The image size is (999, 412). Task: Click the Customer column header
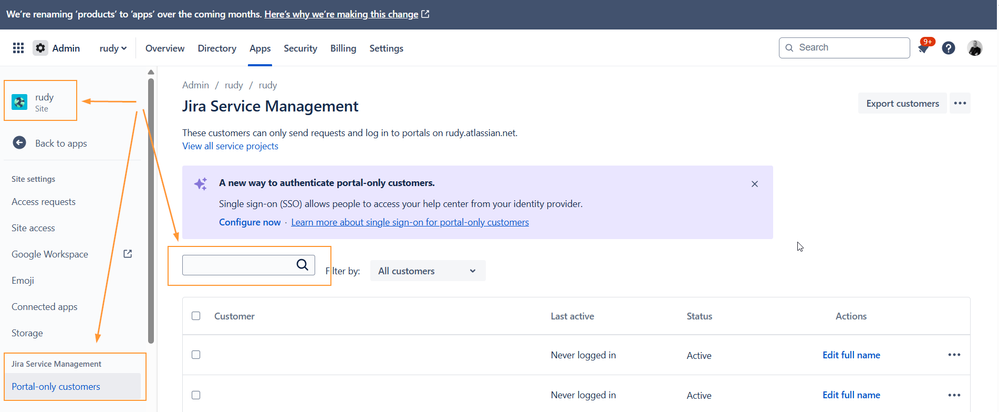click(x=234, y=316)
